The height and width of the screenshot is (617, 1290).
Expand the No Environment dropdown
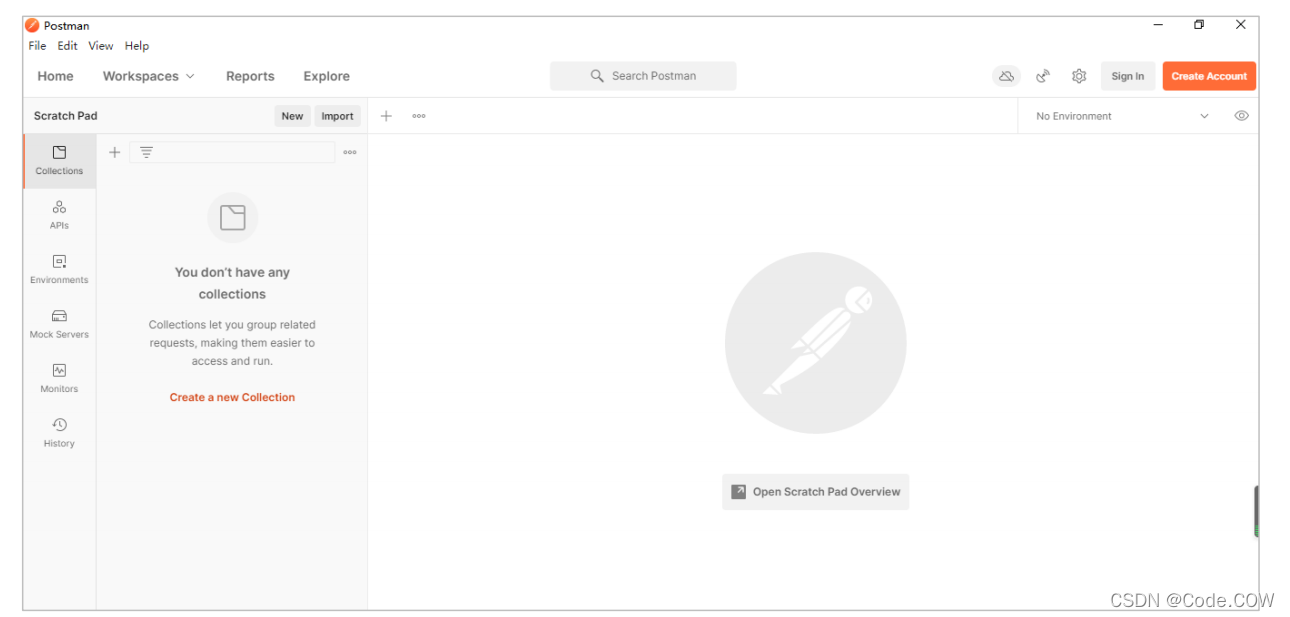pos(1122,116)
